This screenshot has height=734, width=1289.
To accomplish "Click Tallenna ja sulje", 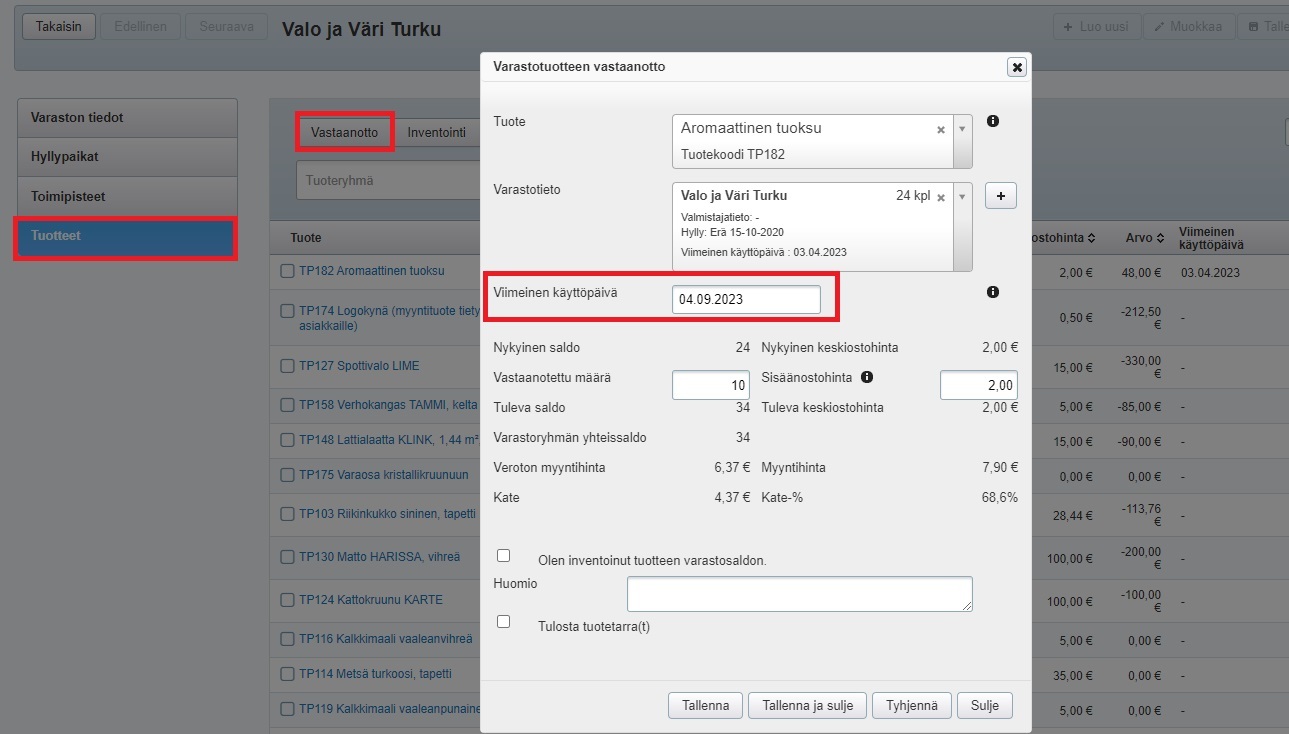I will click(x=808, y=705).
